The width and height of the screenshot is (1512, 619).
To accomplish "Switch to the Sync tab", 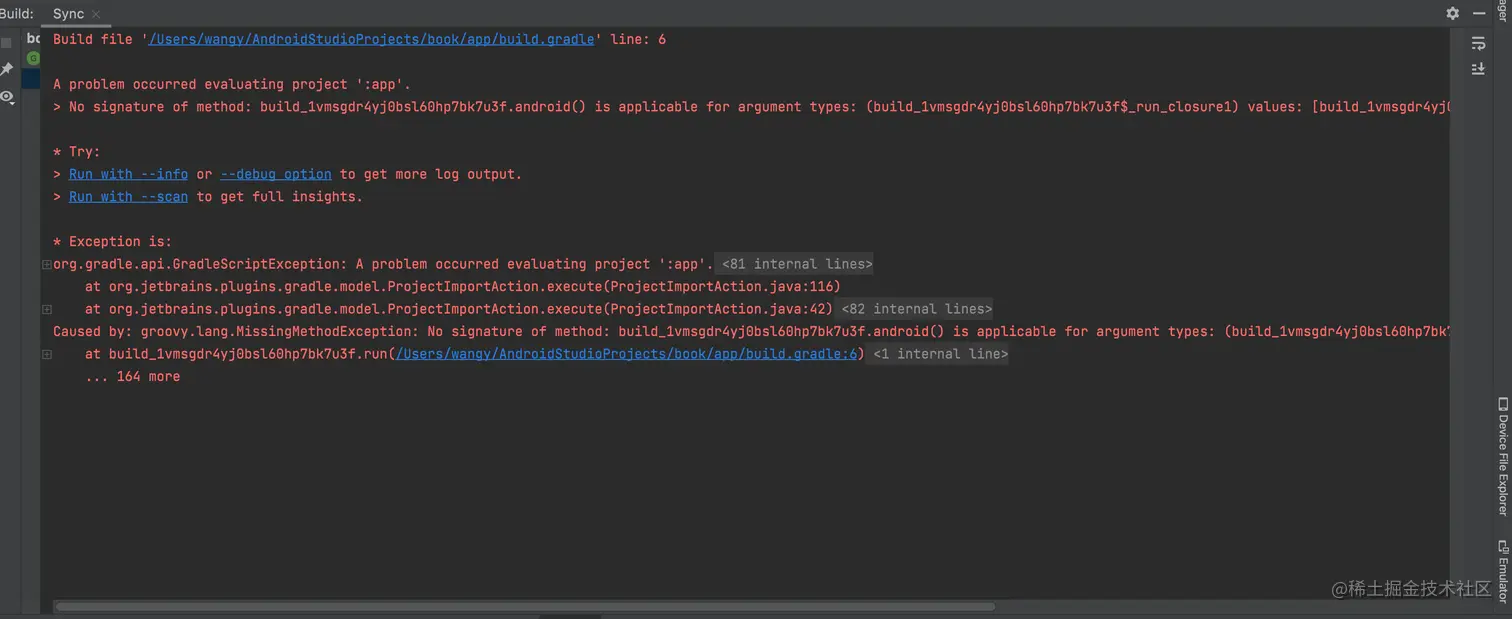I will pos(68,13).
